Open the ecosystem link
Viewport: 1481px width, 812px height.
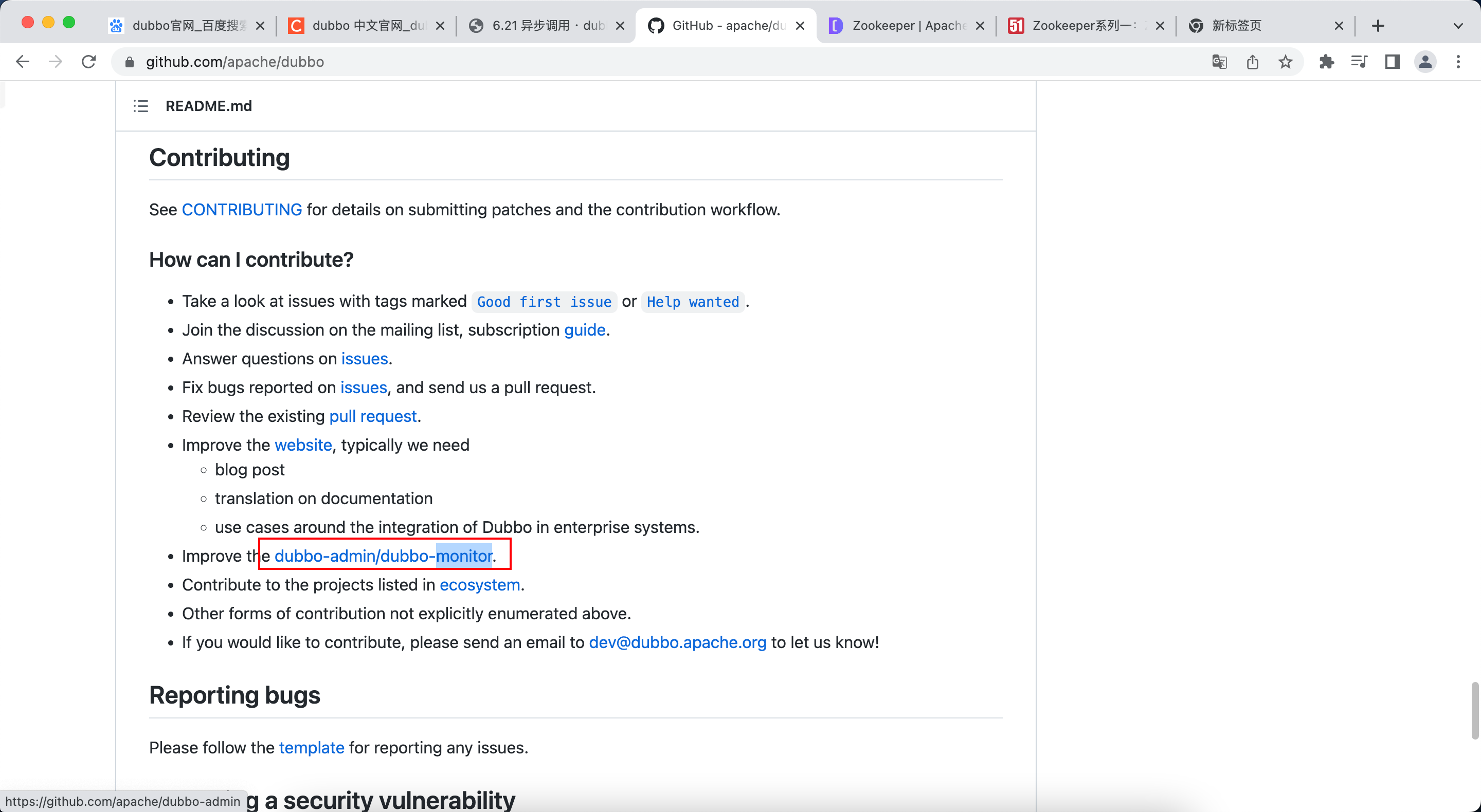pyautogui.click(x=479, y=584)
